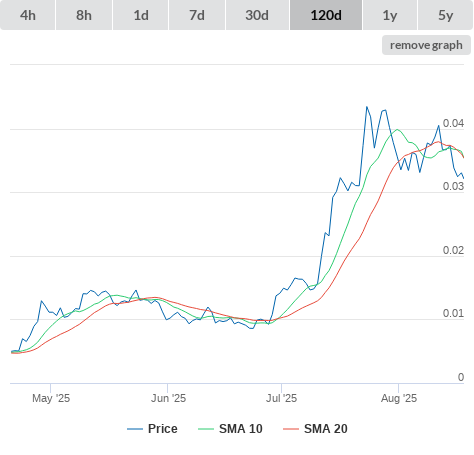Screen dimensions: 474x455
Task: Click the active 120d tab
Action: point(326,15)
